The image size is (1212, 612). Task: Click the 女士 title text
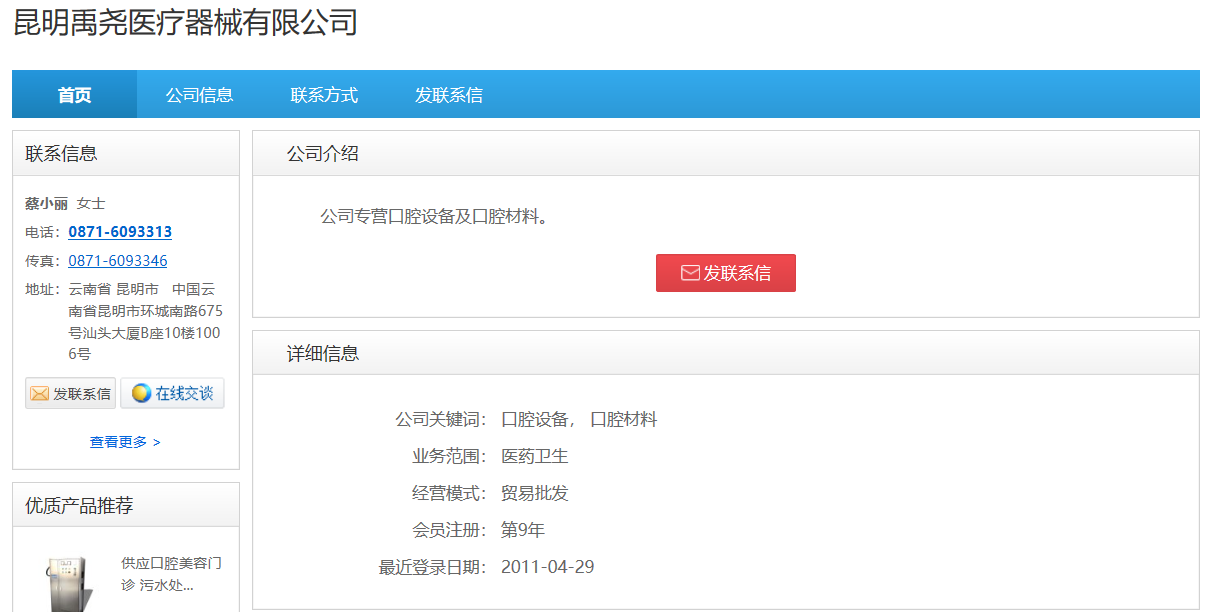(91, 203)
